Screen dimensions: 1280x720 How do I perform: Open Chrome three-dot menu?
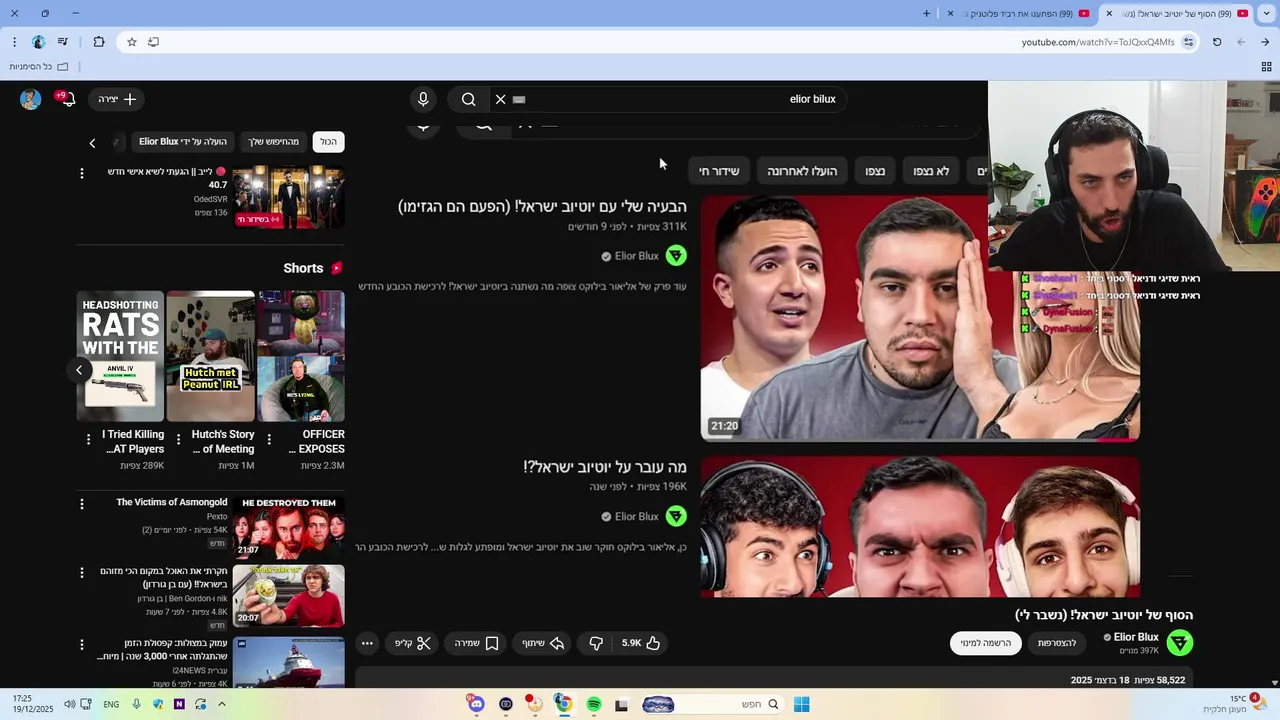pyautogui.click(x=14, y=42)
